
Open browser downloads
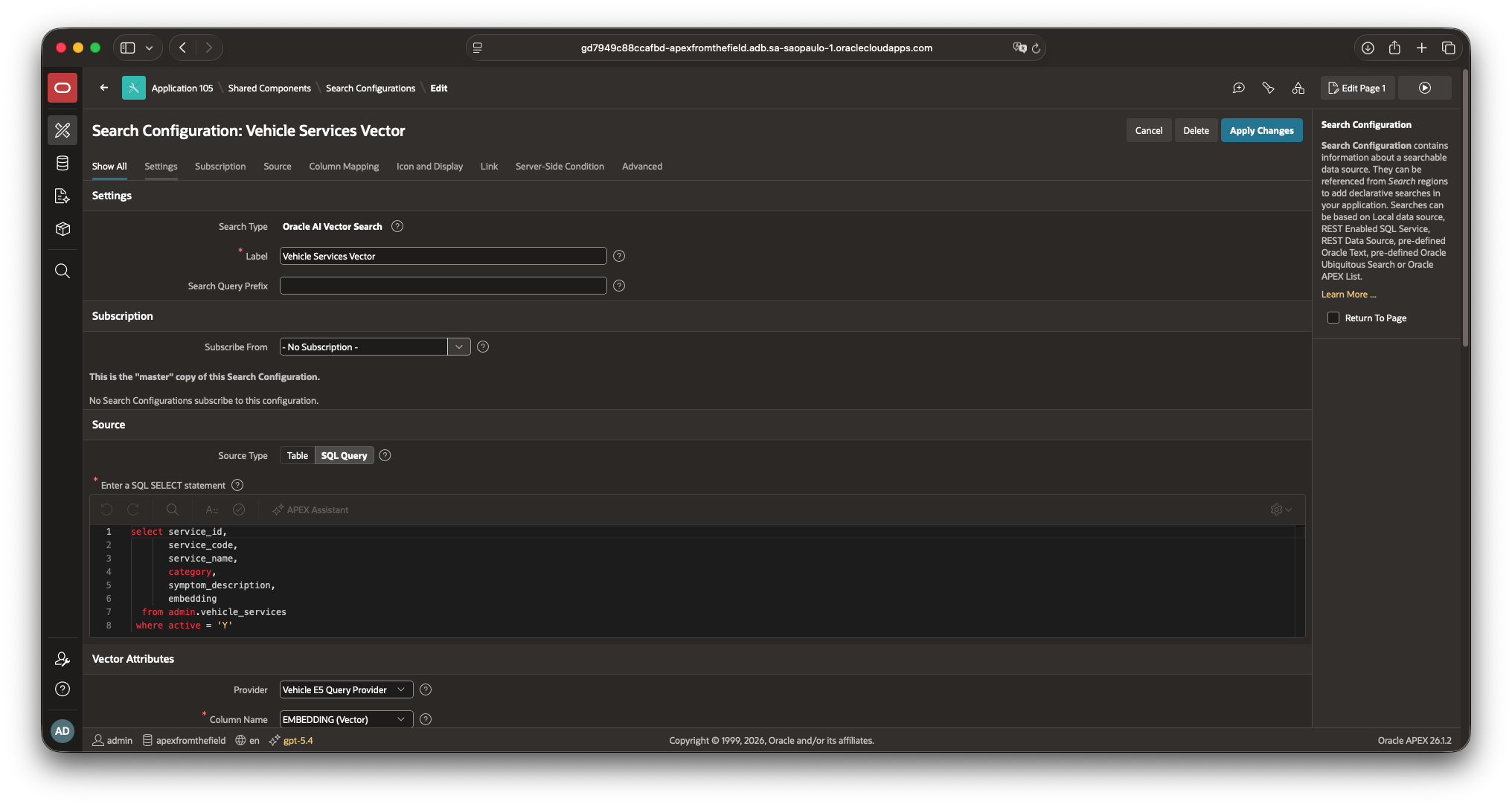[1368, 48]
